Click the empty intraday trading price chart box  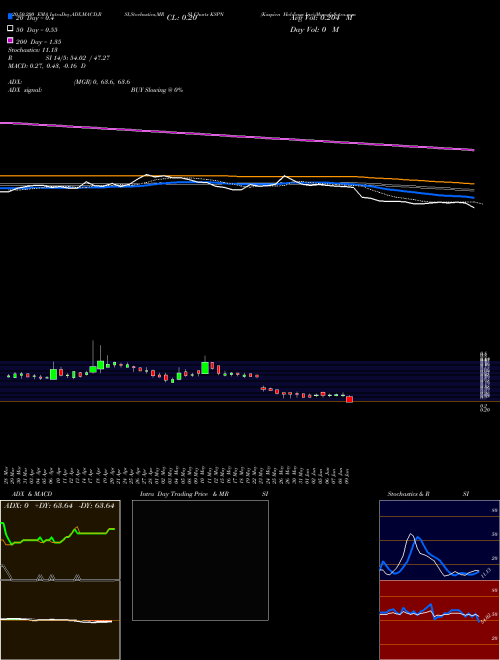coord(200,560)
